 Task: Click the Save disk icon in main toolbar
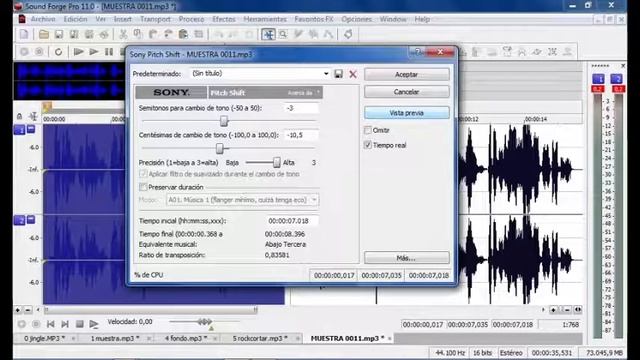(x=59, y=35)
